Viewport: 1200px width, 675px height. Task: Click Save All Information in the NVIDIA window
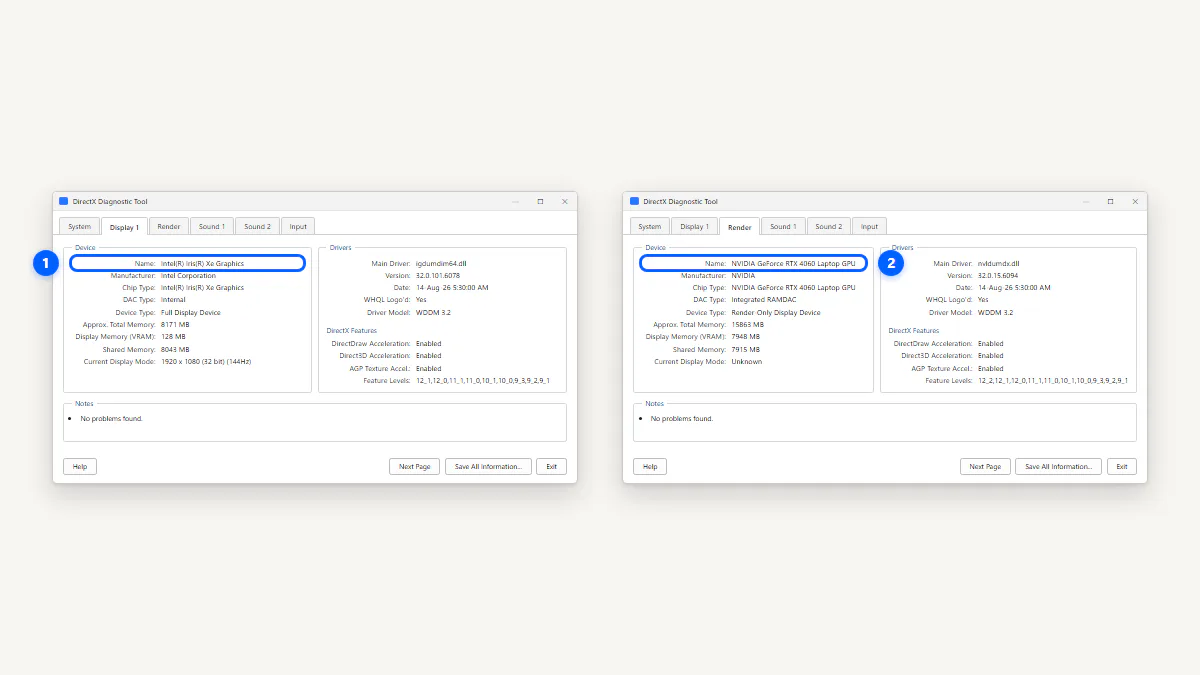[1058, 467]
